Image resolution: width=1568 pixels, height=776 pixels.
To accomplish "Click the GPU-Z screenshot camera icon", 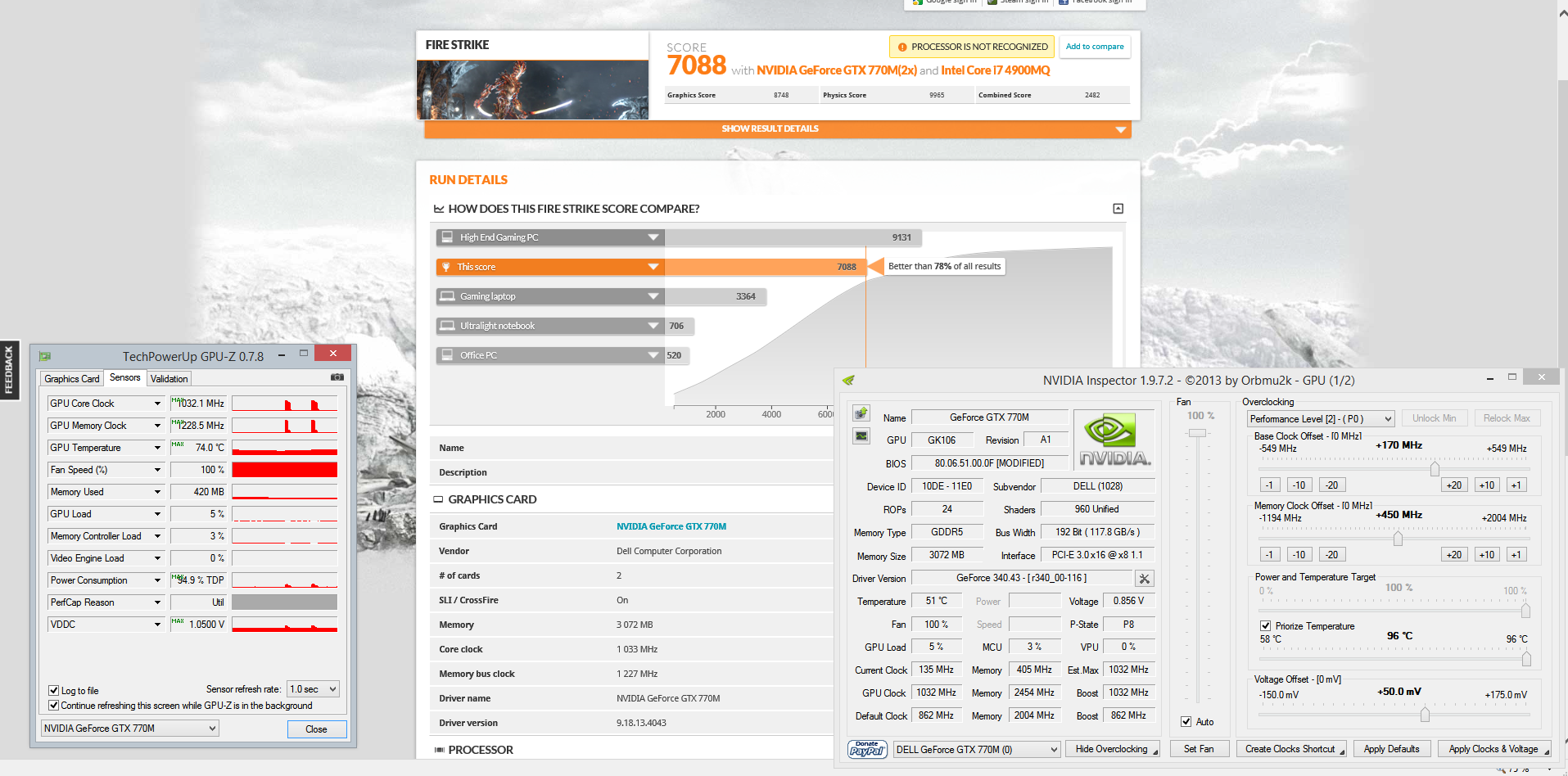I will tap(337, 377).
